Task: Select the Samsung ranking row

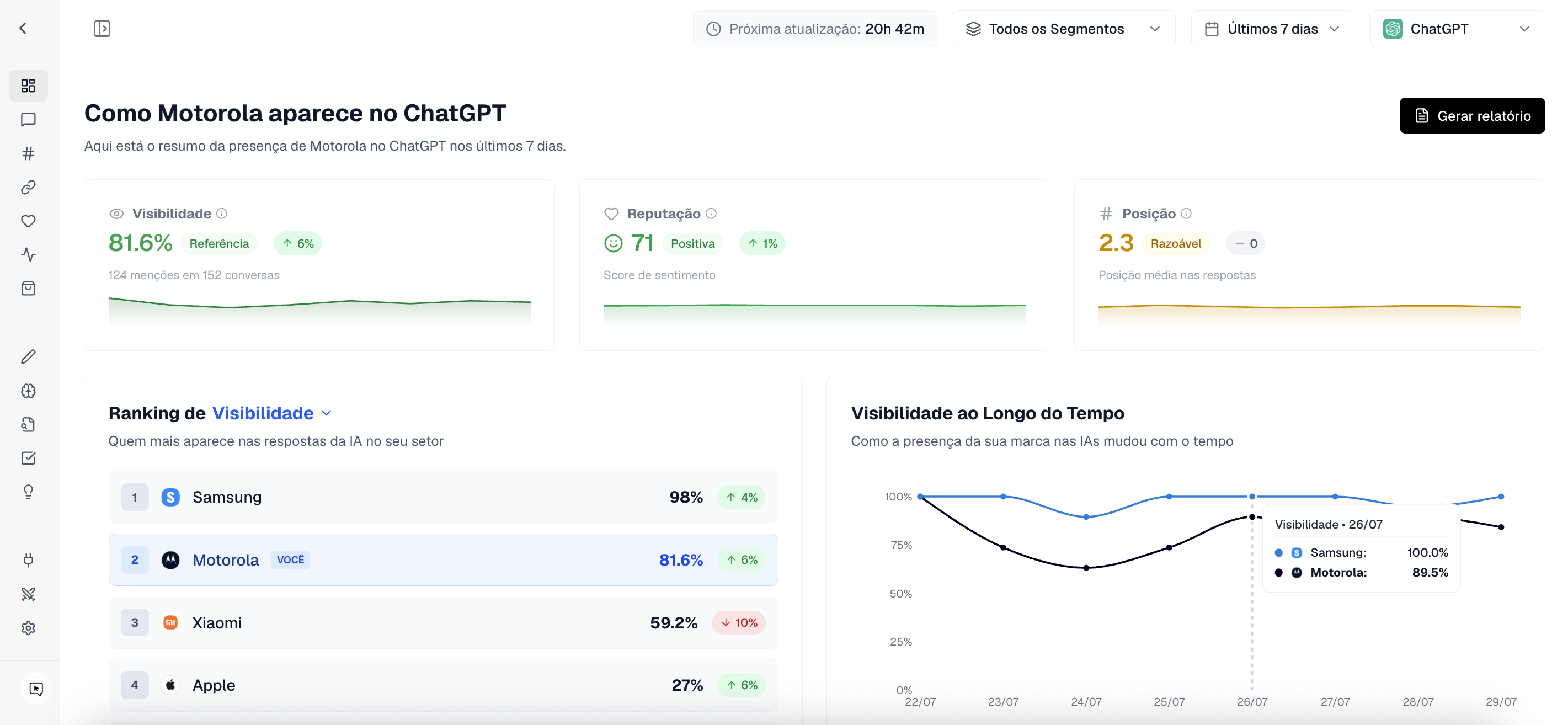Action: coord(443,497)
